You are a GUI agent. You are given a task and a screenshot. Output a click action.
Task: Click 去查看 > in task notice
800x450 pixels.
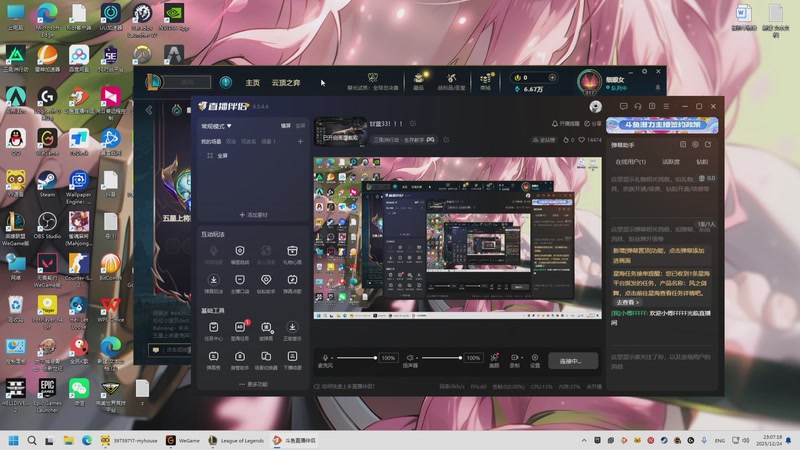pos(627,303)
